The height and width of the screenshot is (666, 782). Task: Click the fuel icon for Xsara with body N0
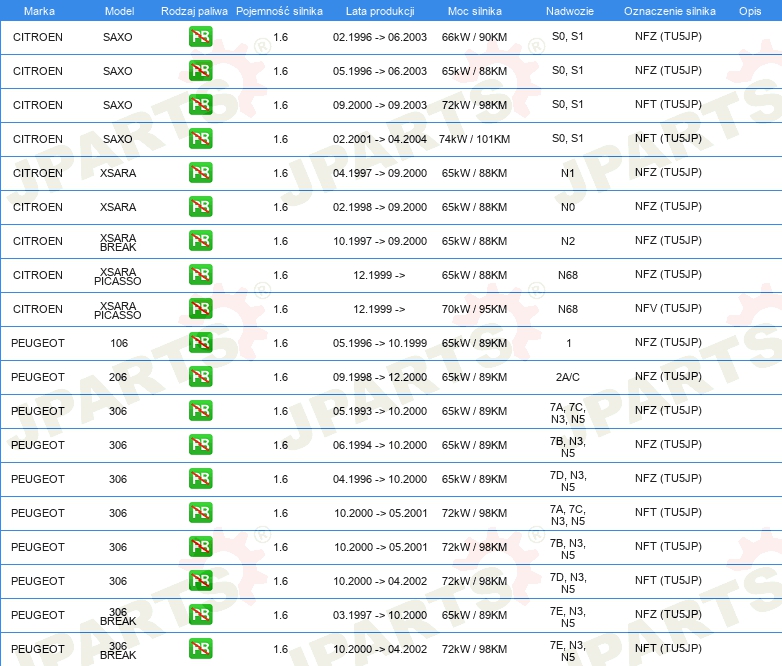click(x=200, y=207)
